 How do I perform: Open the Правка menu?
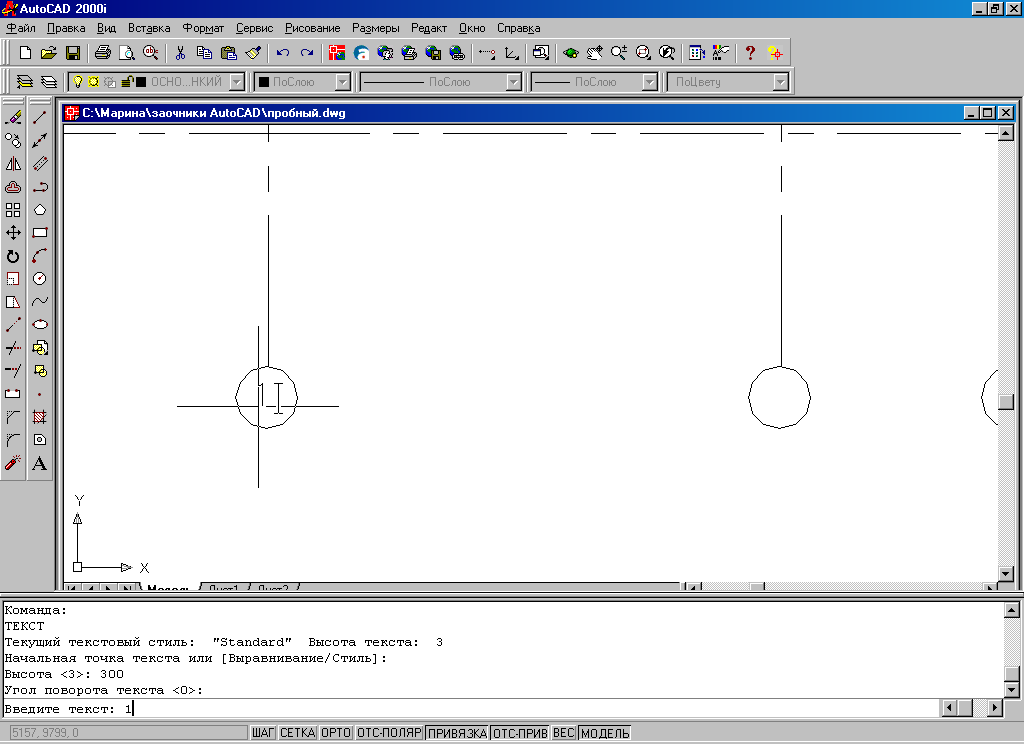click(66, 28)
